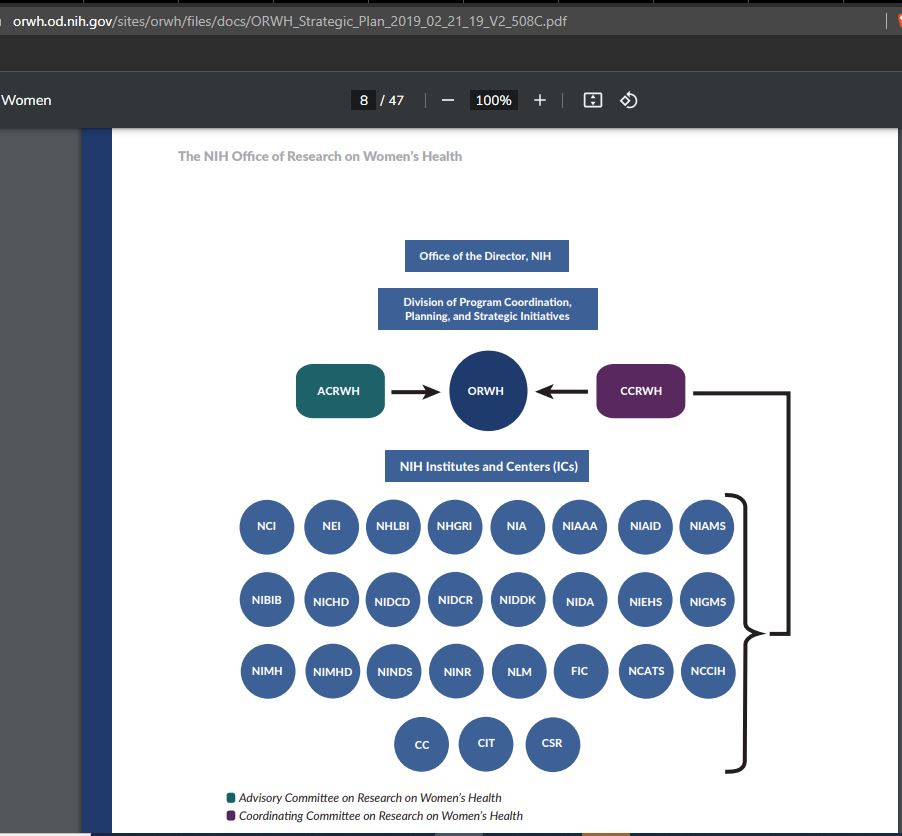902x836 pixels.
Task: Click the NCI circle
Action: tap(267, 526)
